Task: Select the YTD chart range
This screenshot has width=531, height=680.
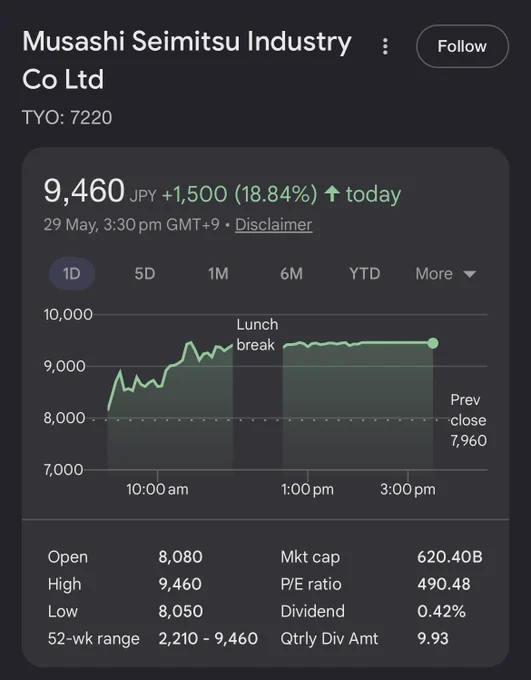Action: pos(364,274)
